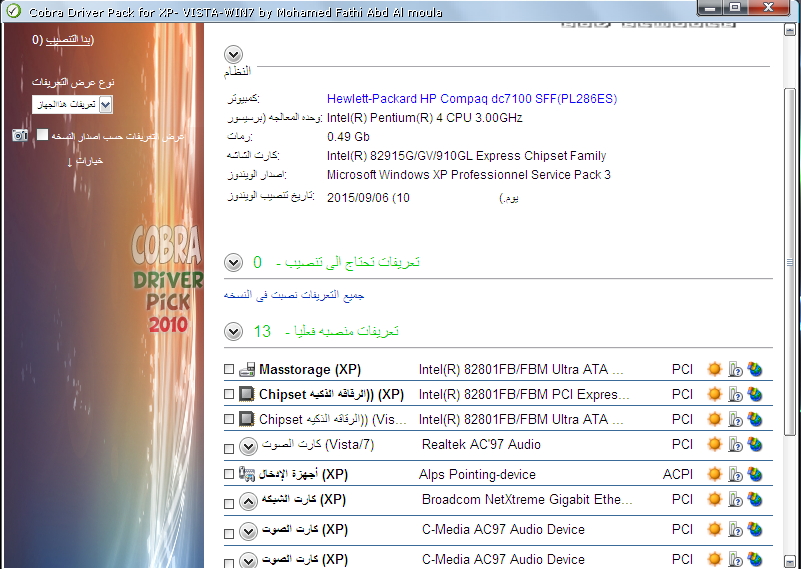Click 'Masstorage (XP)' row label
Viewport: 801px width, 569px height.
coord(310,369)
